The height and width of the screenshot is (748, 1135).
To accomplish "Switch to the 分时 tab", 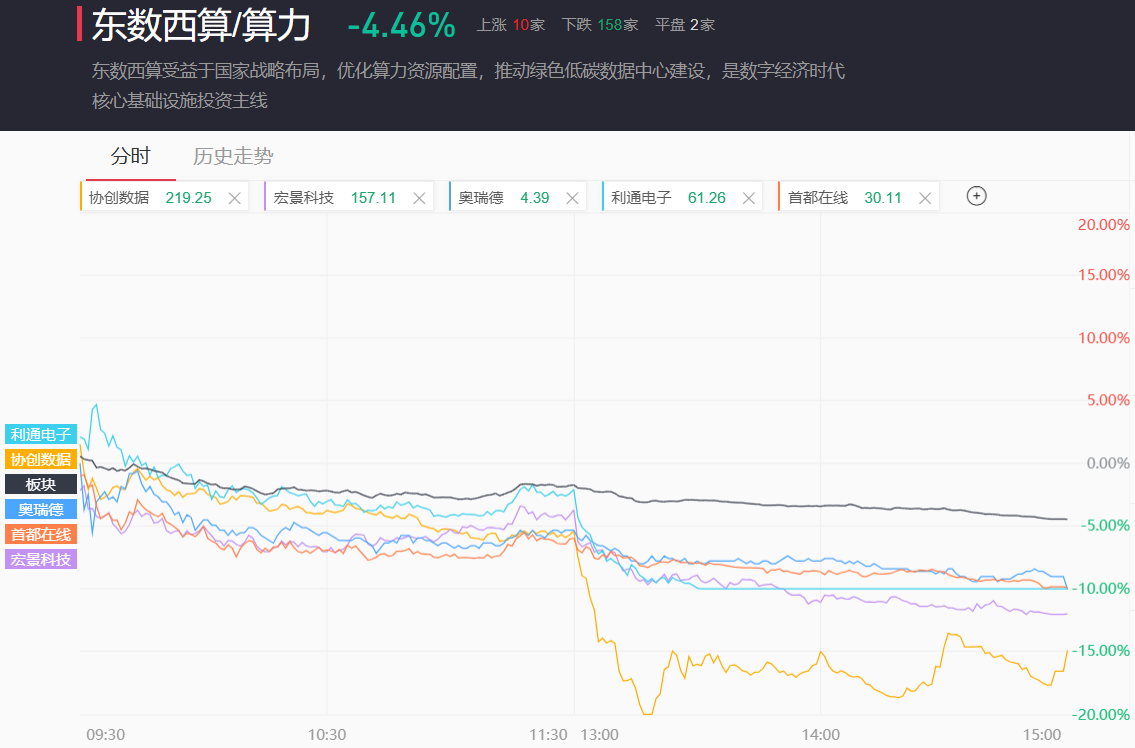I will 130,156.
